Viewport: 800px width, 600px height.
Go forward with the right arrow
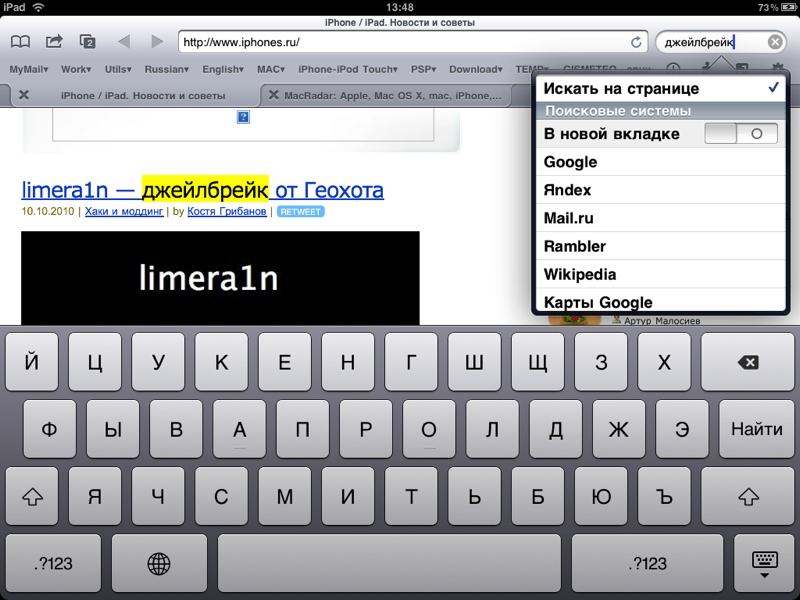[x=157, y=41]
